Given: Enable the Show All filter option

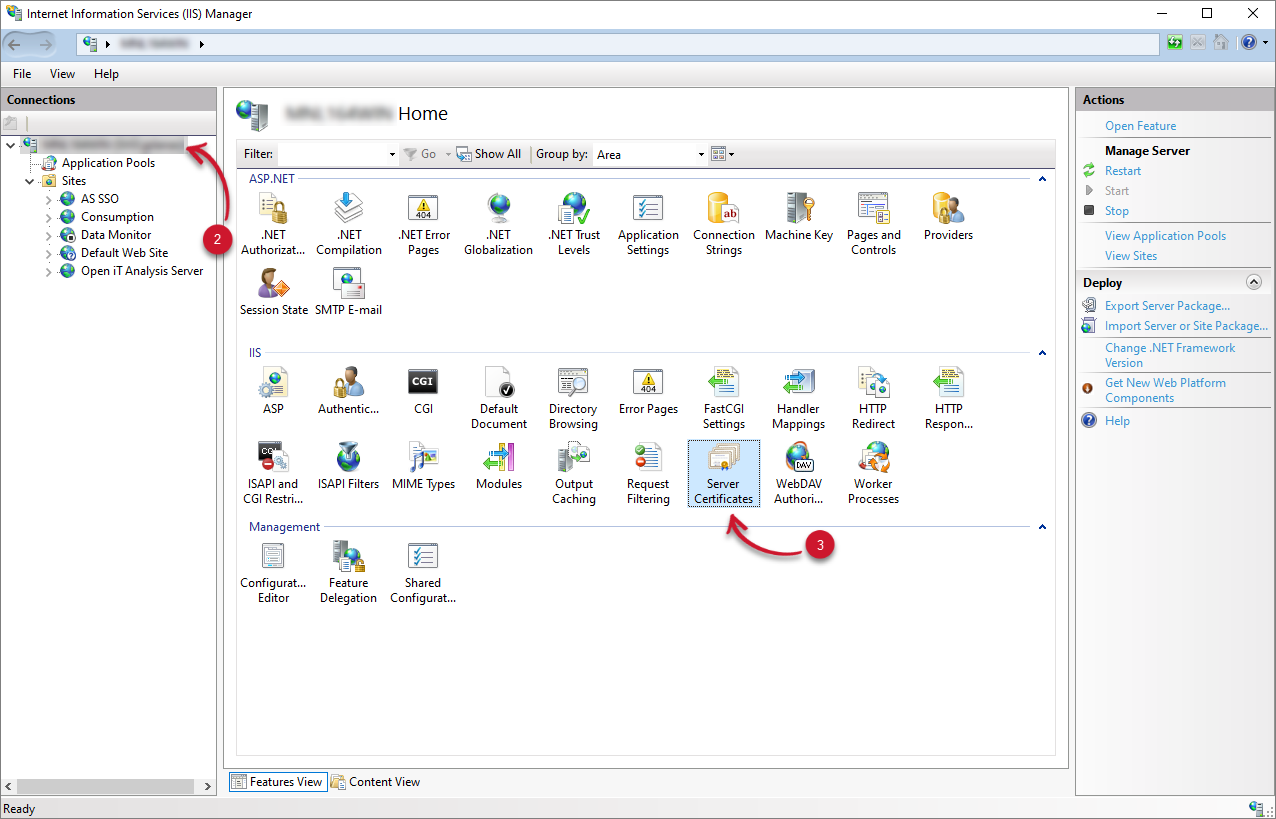Looking at the screenshot, I should pos(489,153).
